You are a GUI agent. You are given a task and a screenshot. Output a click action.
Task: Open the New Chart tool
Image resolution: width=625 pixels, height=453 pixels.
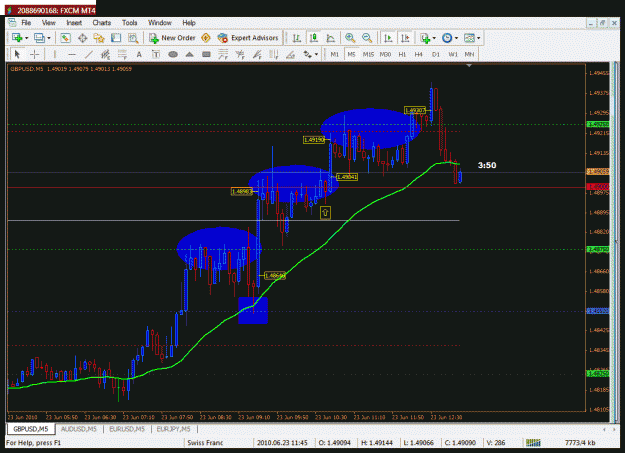[x=17, y=38]
